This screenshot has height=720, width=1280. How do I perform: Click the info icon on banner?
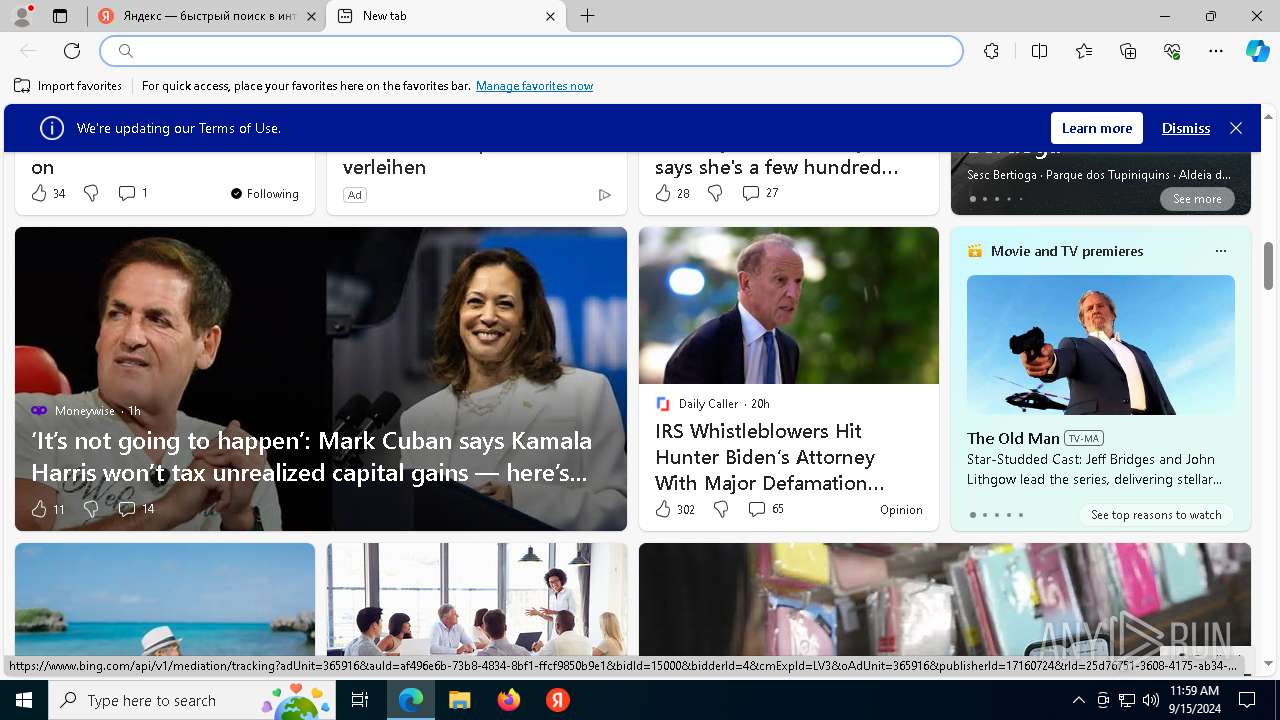[x=52, y=128]
